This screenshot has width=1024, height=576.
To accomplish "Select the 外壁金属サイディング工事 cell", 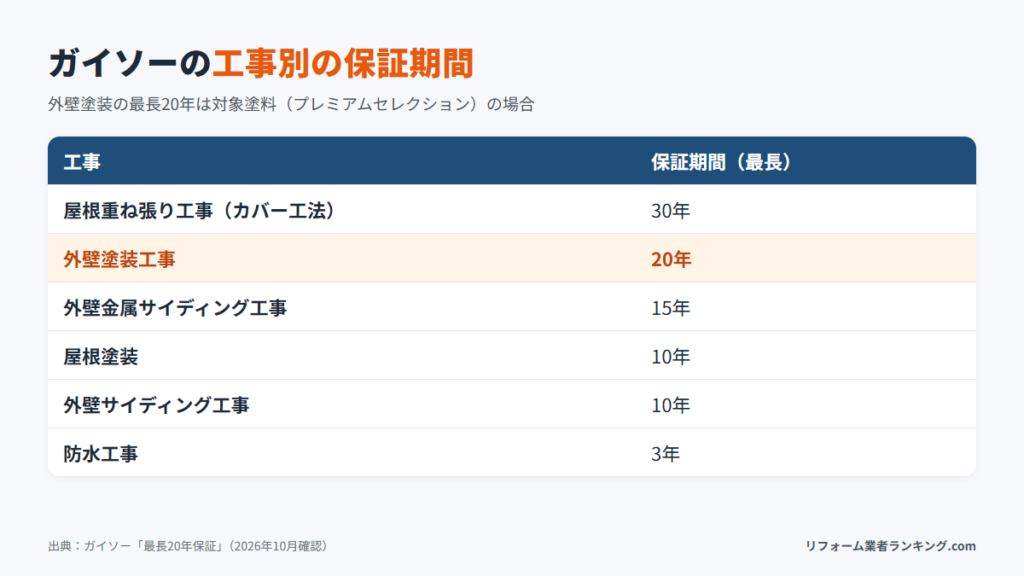I will pyautogui.click(x=175, y=308).
